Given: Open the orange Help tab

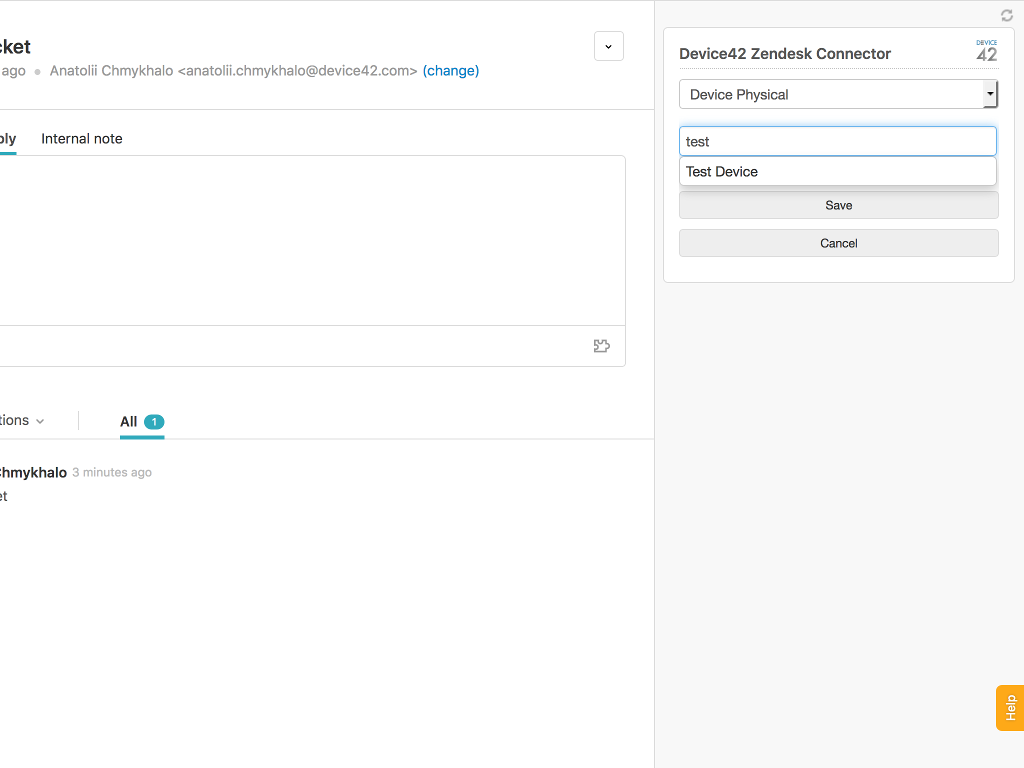Looking at the screenshot, I should tap(1009, 707).
